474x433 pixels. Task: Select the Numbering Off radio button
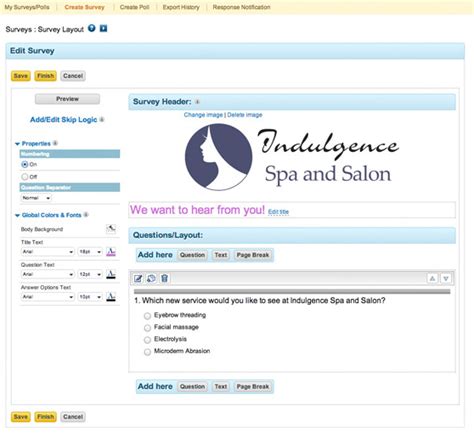tap(25, 177)
